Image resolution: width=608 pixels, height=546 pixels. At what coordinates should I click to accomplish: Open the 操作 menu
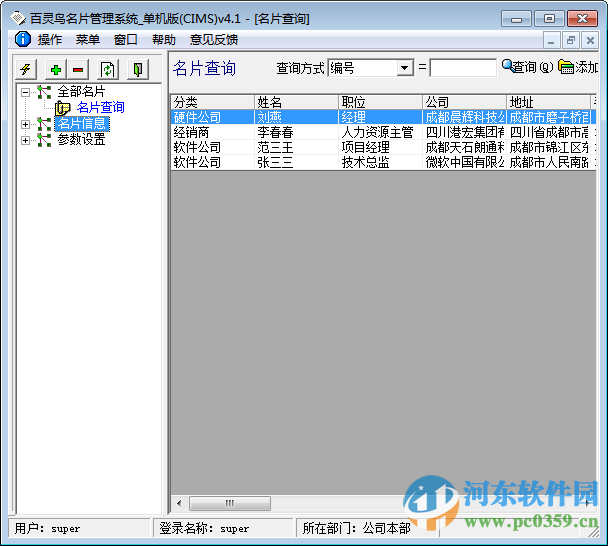[x=50, y=40]
